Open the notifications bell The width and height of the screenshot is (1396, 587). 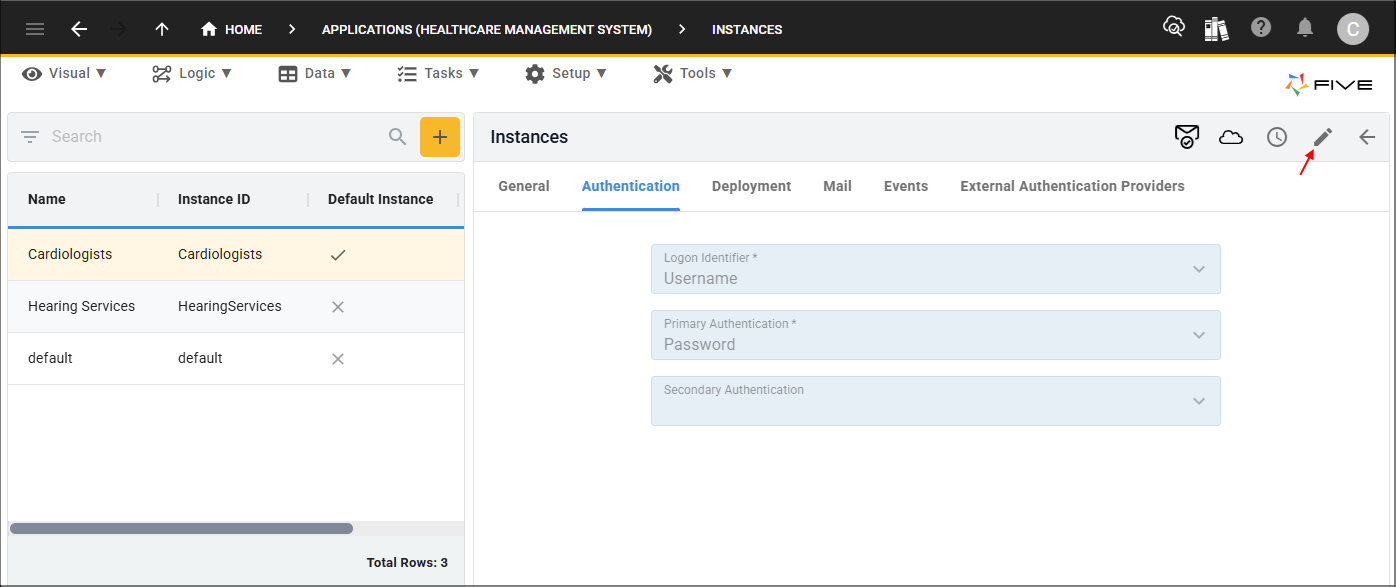[x=1305, y=28]
